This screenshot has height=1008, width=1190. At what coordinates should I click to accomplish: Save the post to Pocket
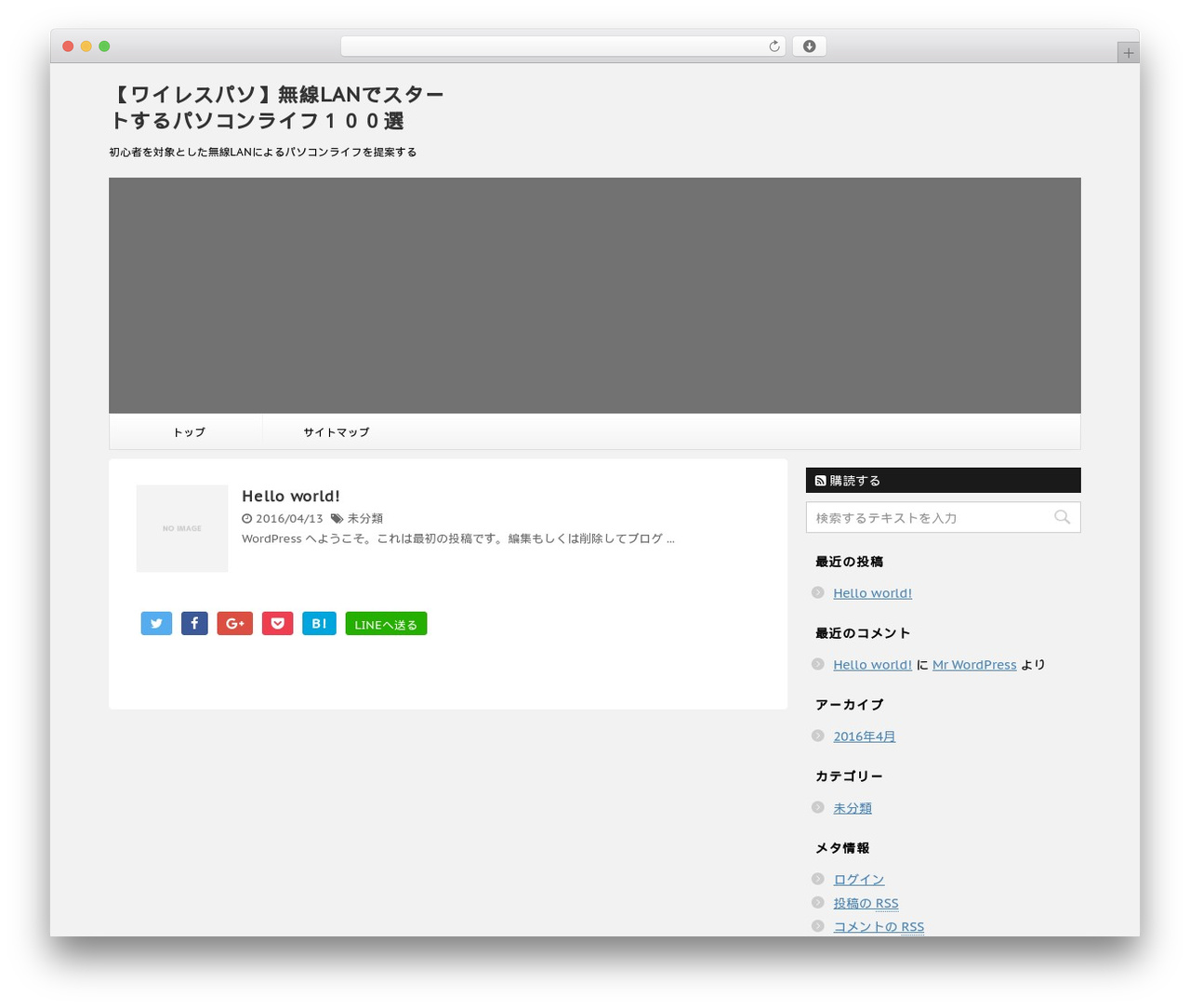pyautogui.click(x=277, y=624)
